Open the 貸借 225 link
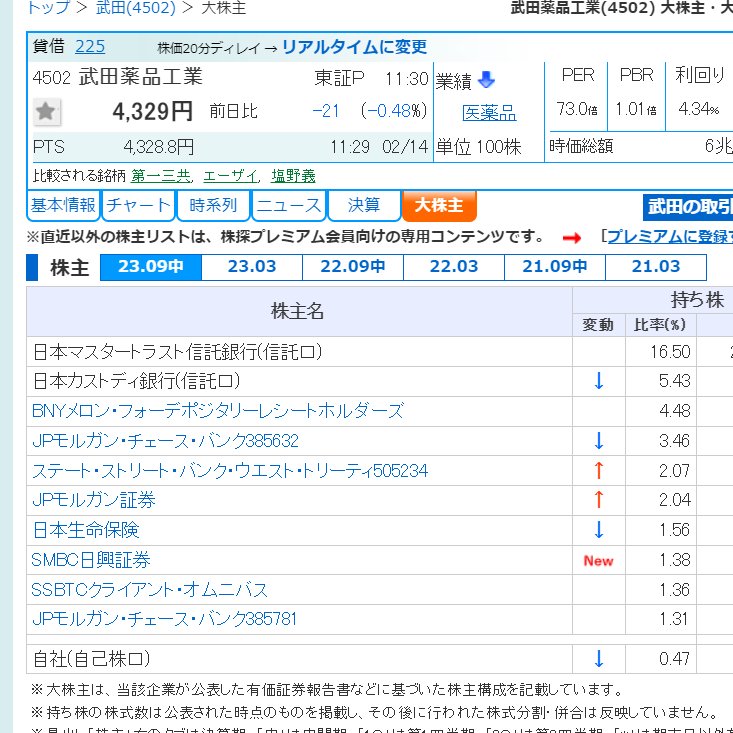733x733 pixels. click(89, 47)
